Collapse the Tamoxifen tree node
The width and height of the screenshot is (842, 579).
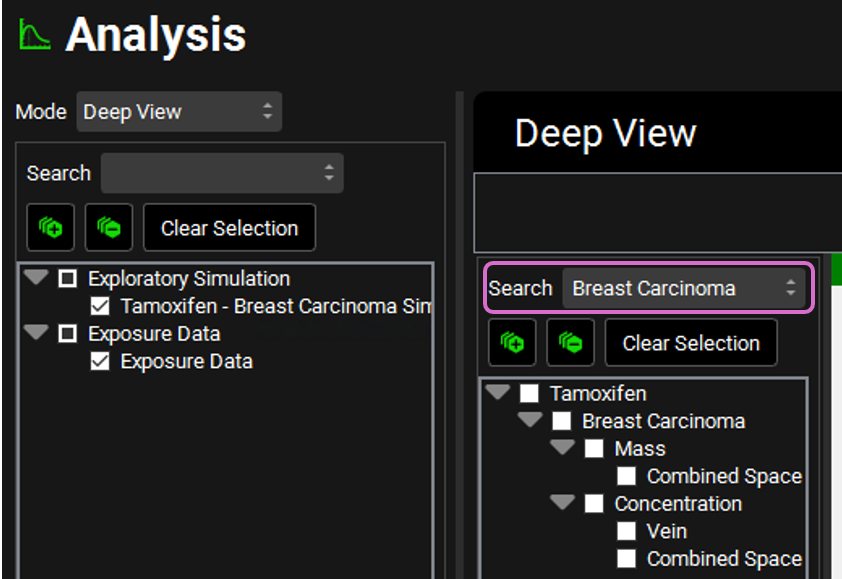click(498, 393)
